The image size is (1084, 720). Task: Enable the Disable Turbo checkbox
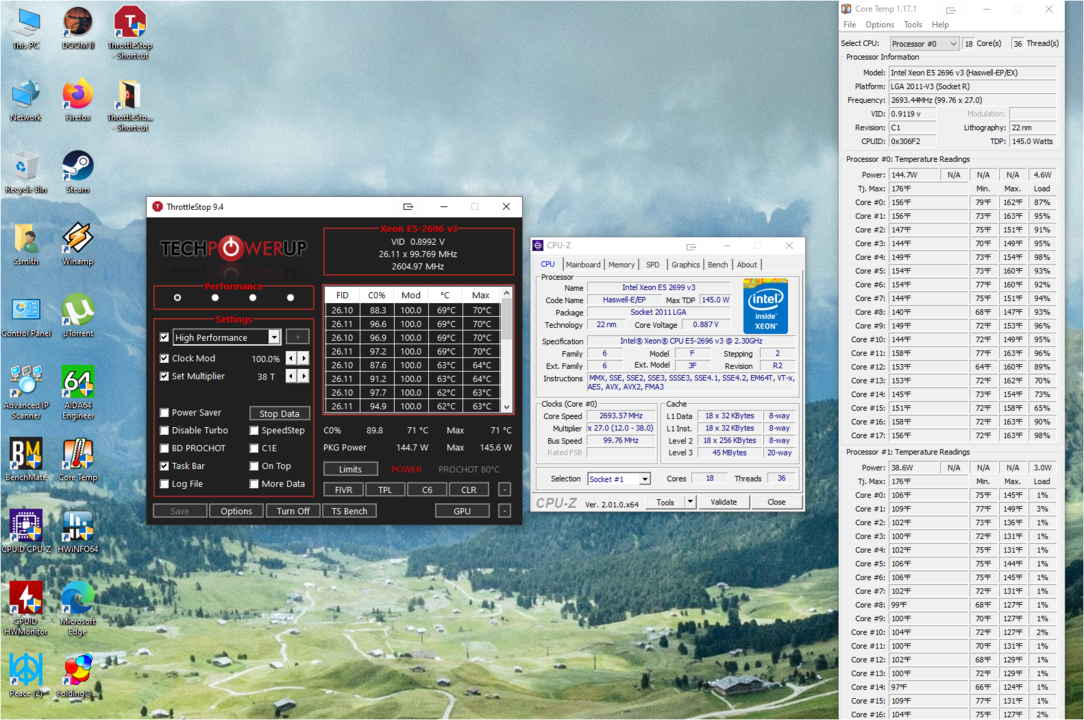[165, 430]
